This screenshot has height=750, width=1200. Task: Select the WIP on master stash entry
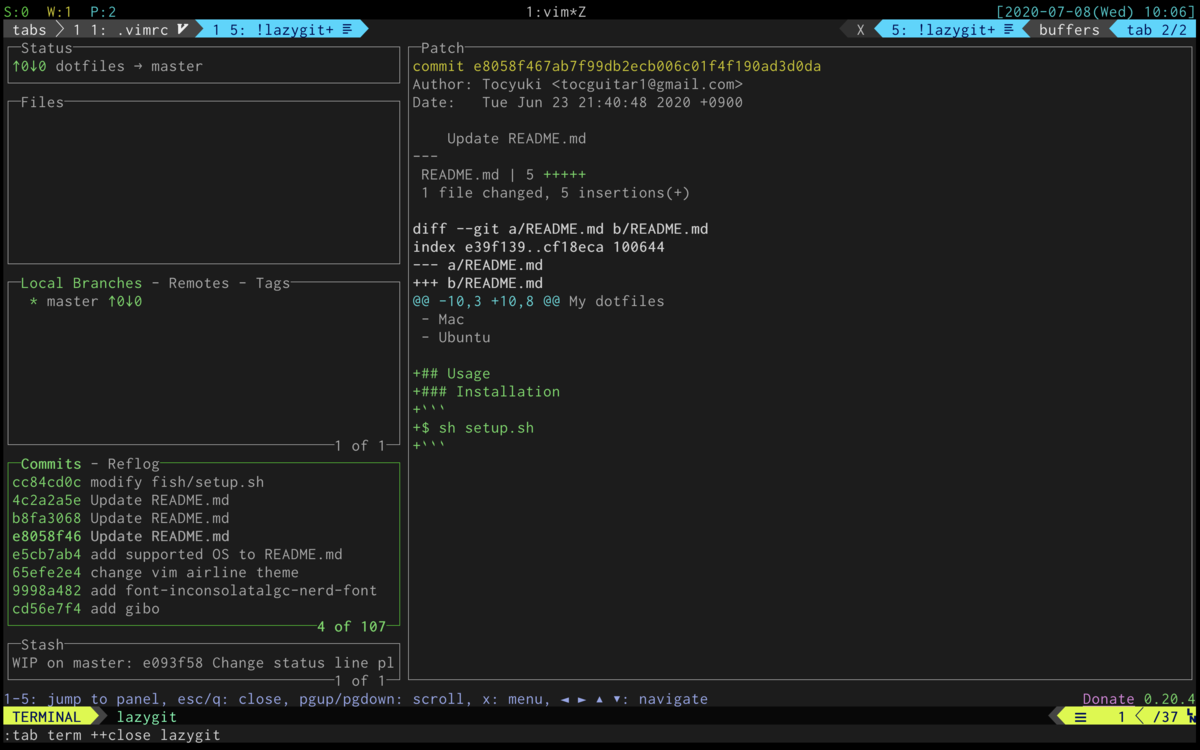click(x=204, y=662)
